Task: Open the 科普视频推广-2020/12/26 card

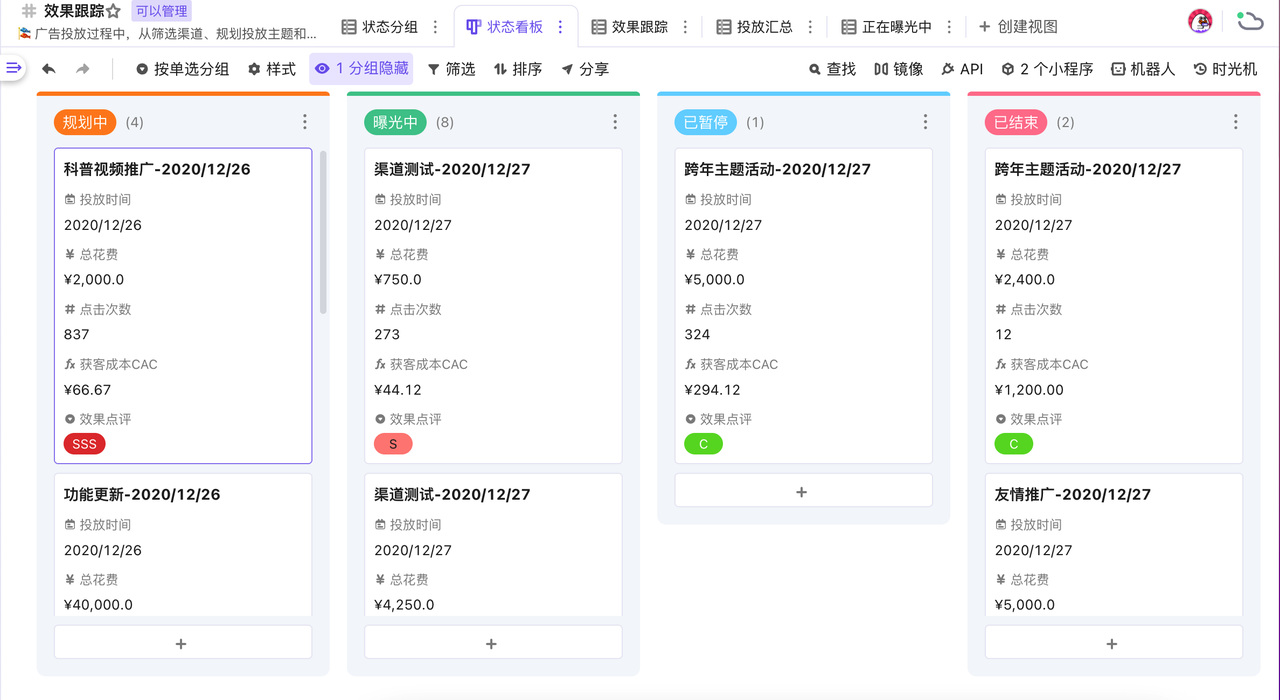Action: [157, 169]
